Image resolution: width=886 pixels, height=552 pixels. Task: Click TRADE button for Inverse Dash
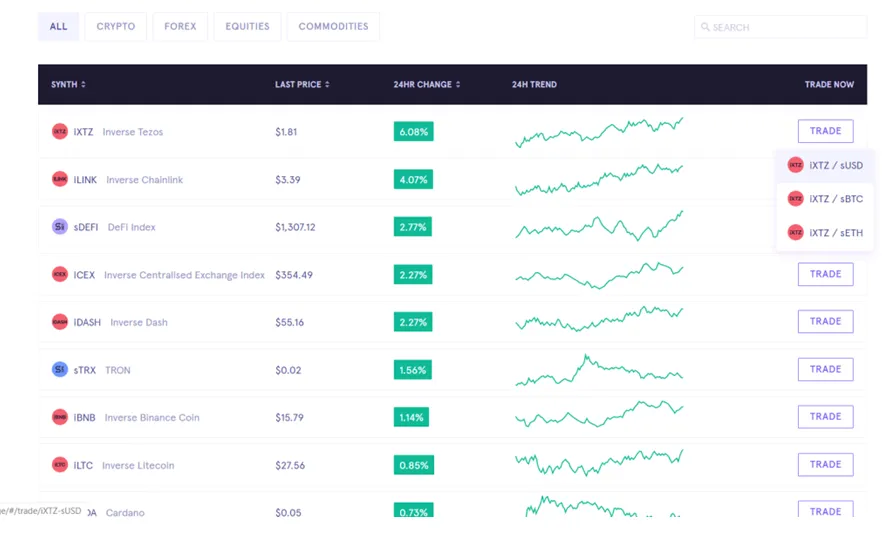click(826, 321)
